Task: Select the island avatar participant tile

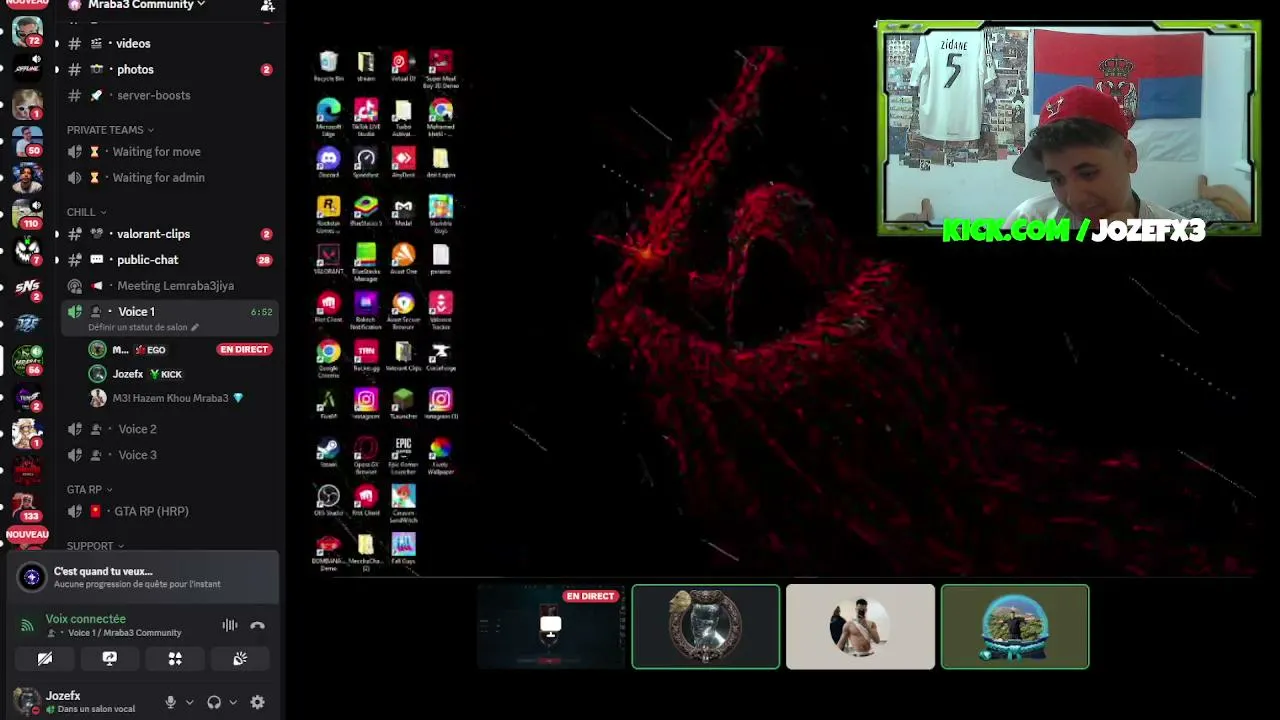Action: [1015, 626]
